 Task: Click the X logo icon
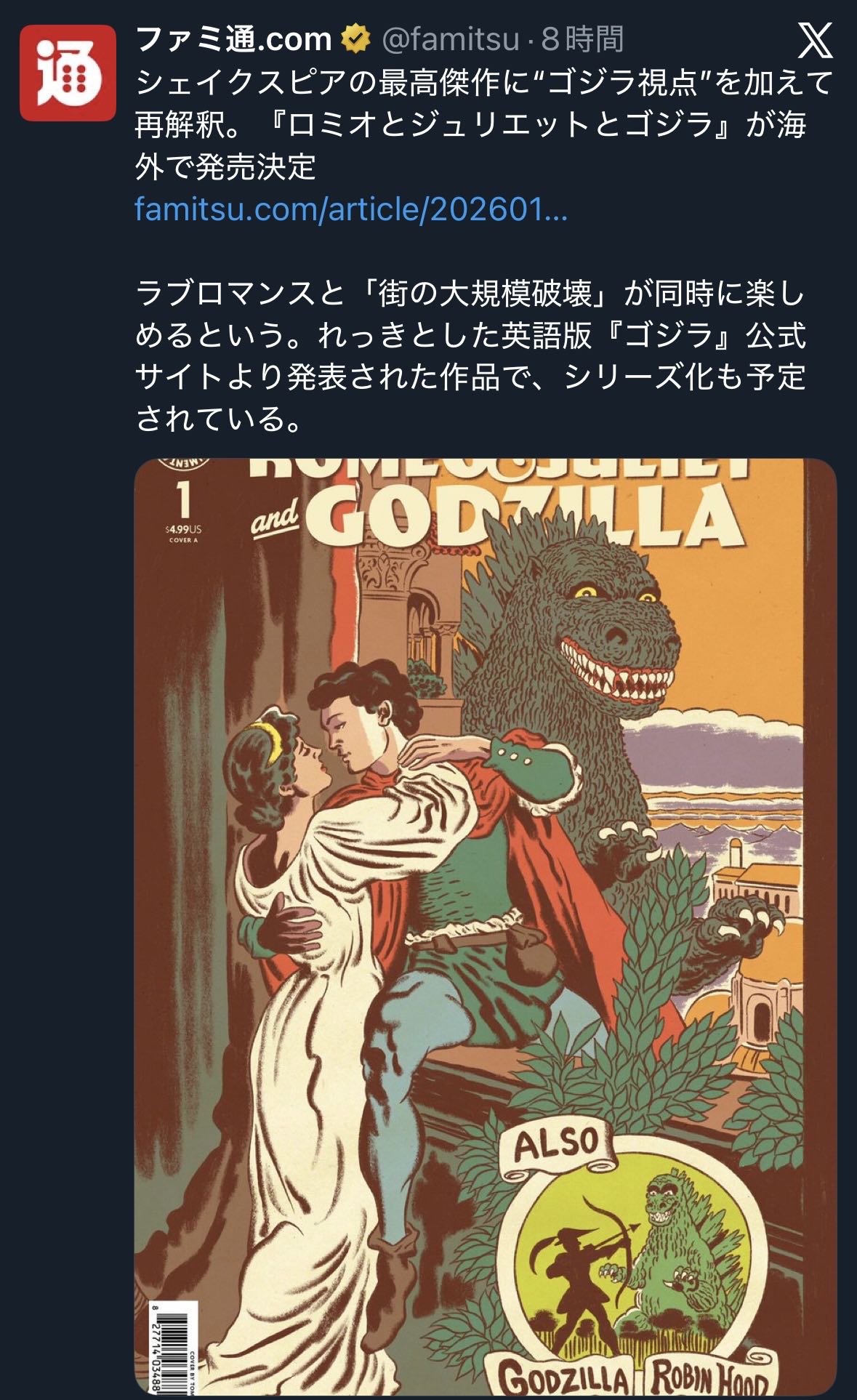815,40
